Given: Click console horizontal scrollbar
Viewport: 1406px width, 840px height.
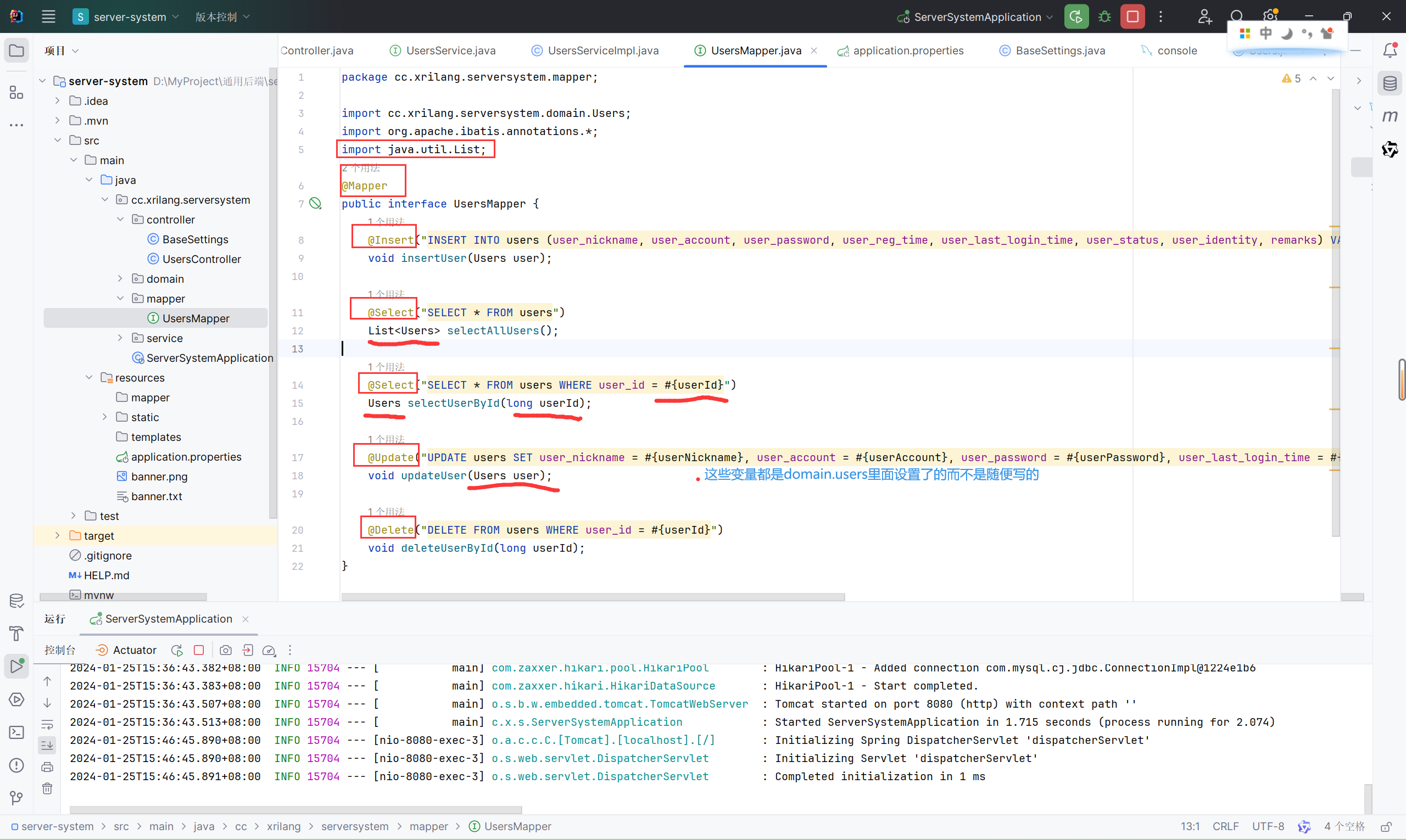Looking at the screenshot, I should click(295, 810).
